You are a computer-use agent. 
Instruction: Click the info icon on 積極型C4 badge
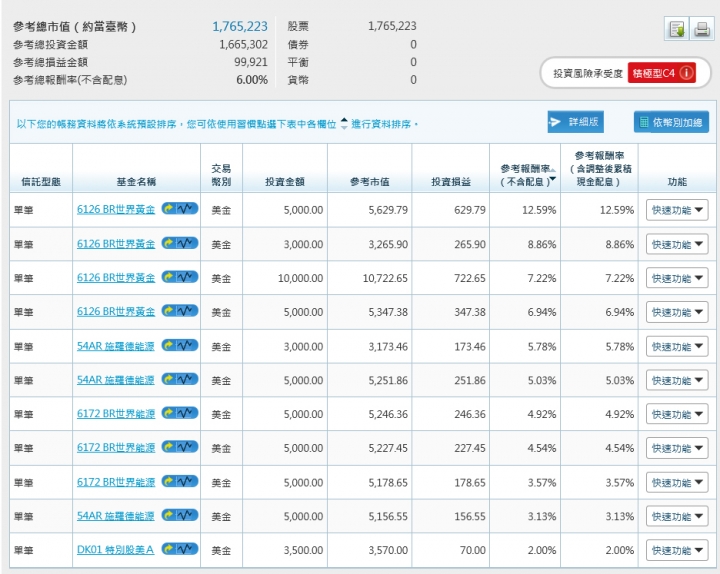coord(687,73)
